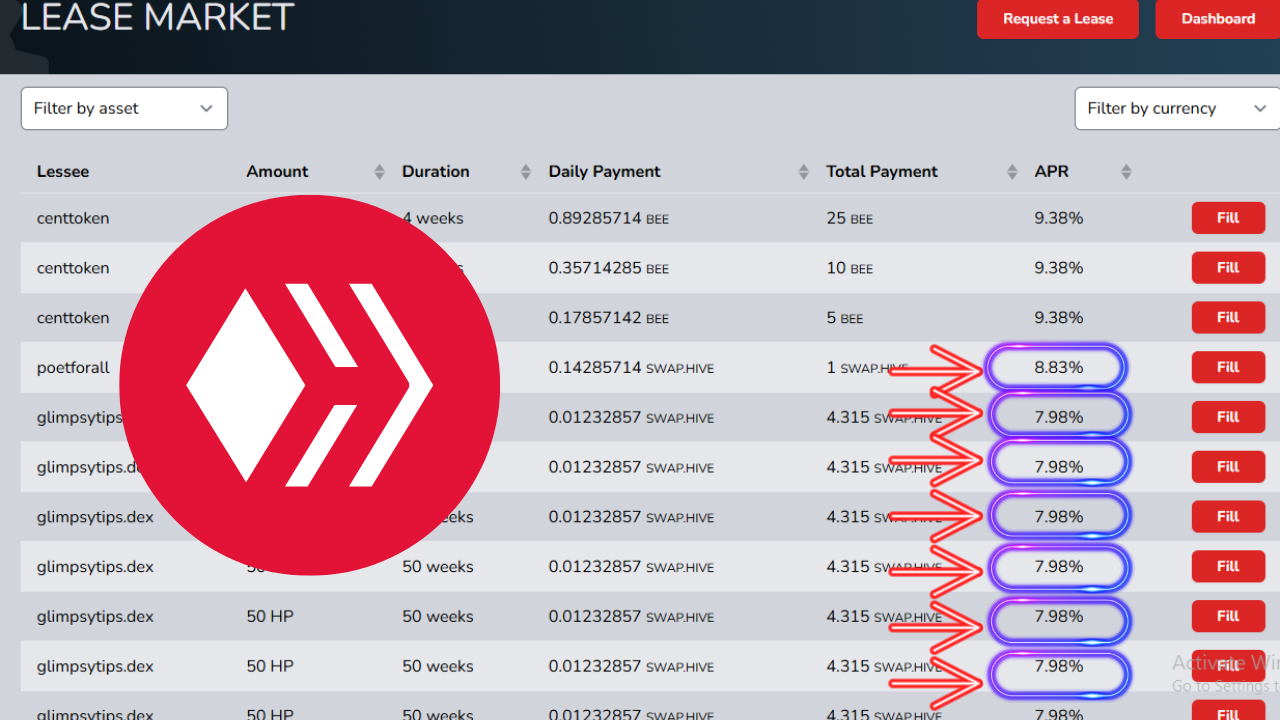
Task: Sort by Daily Payment sort arrows
Action: [803, 172]
